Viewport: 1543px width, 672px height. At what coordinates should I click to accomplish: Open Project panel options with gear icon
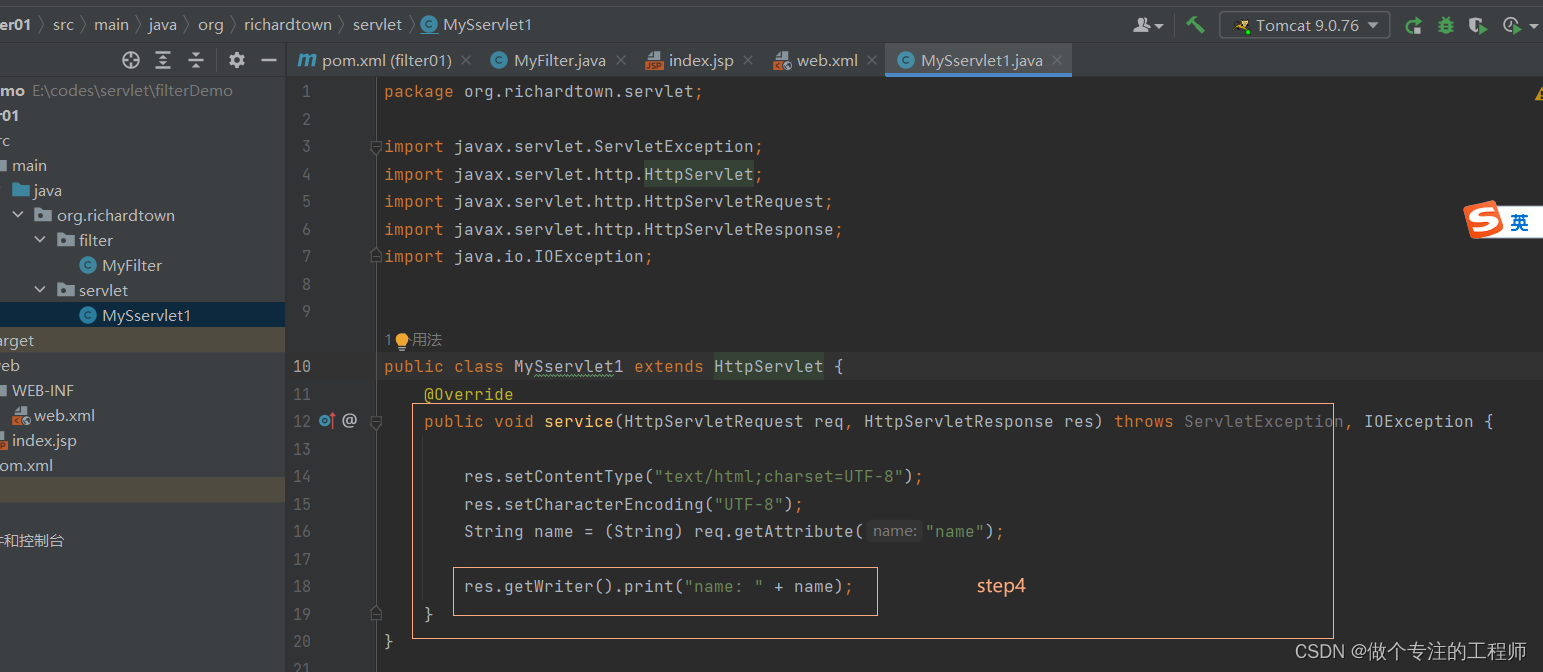click(236, 60)
